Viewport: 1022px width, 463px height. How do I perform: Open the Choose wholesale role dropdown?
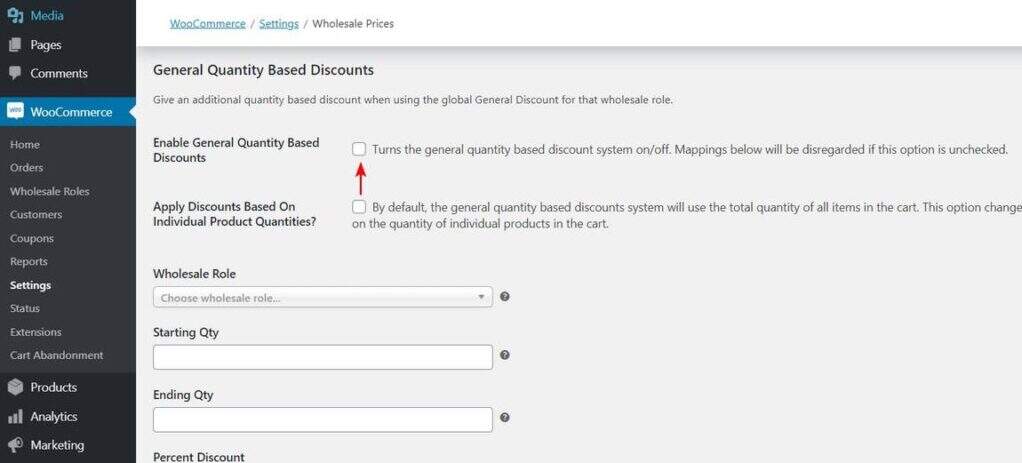[322, 297]
